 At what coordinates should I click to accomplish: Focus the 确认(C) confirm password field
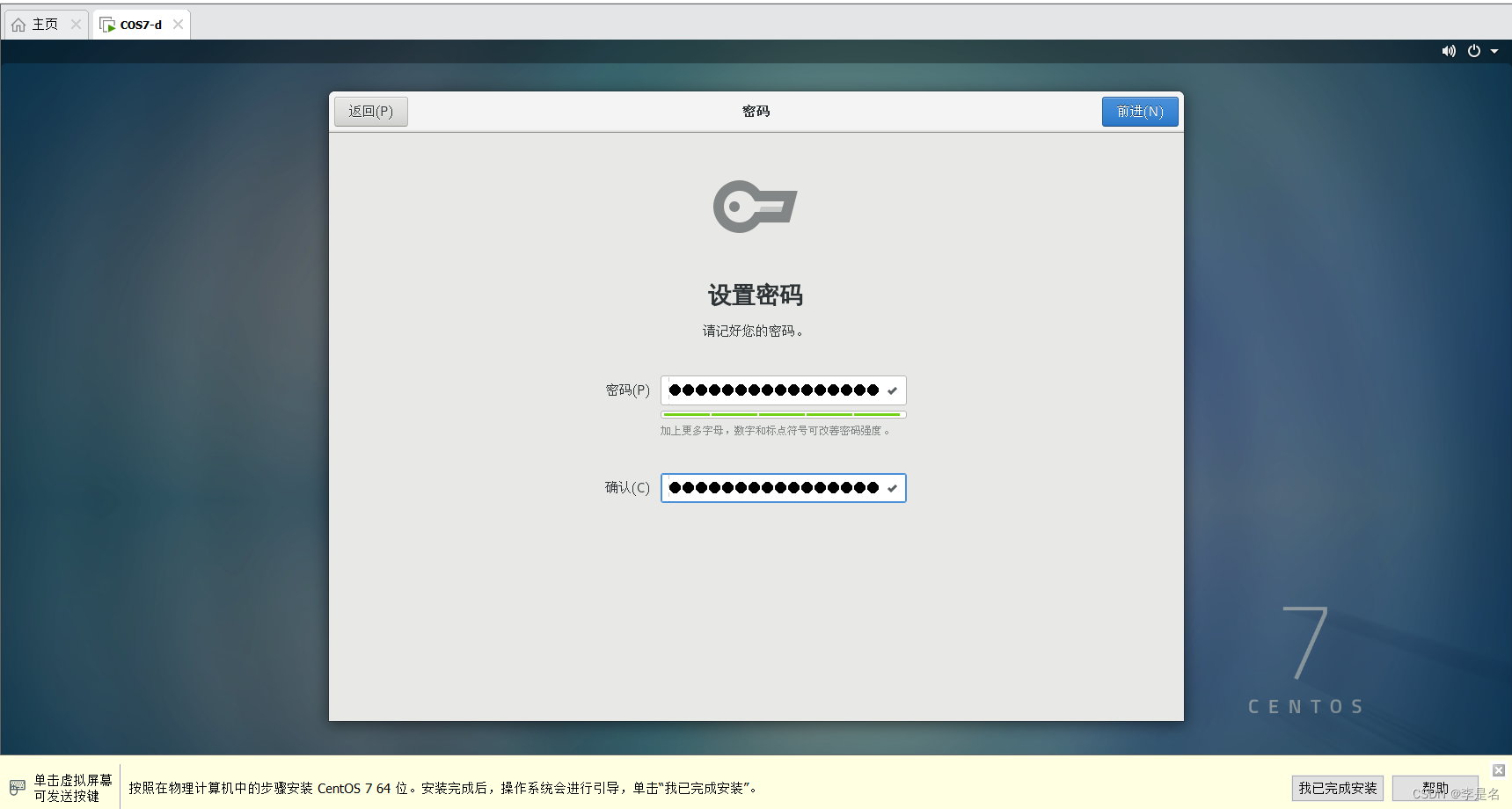pos(783,488)
